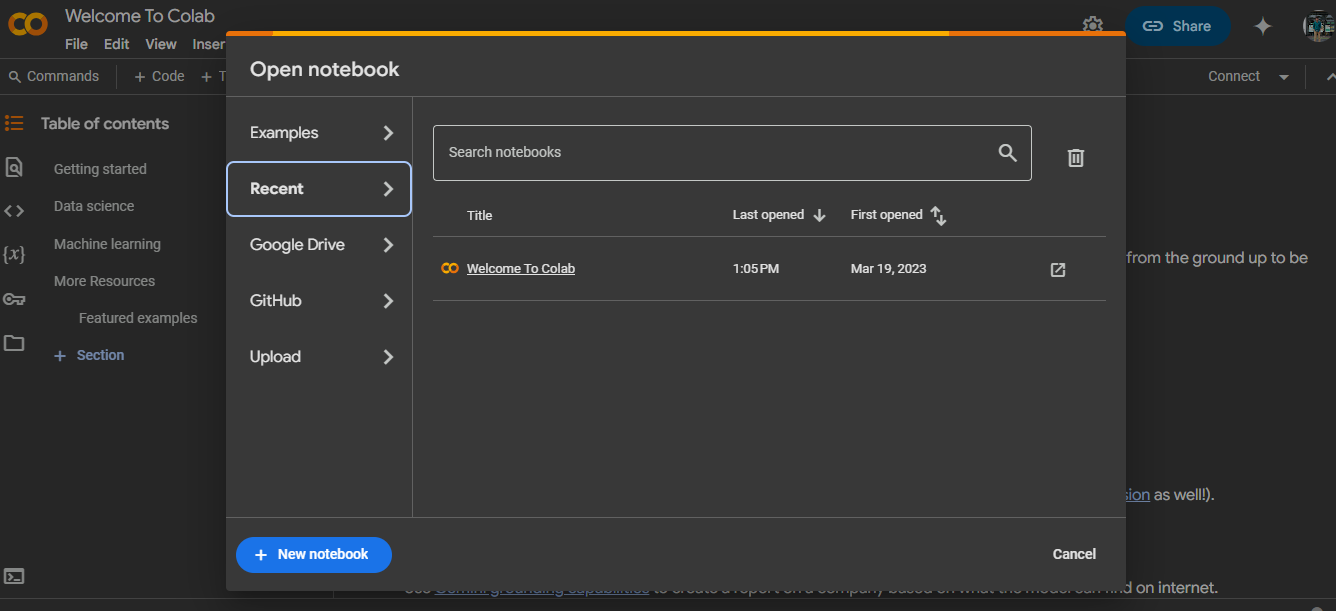This screenshot has width=1336, height=611.
Task: Open the user account avatar
Action: pyautogui.click(x=1320, y=26)
